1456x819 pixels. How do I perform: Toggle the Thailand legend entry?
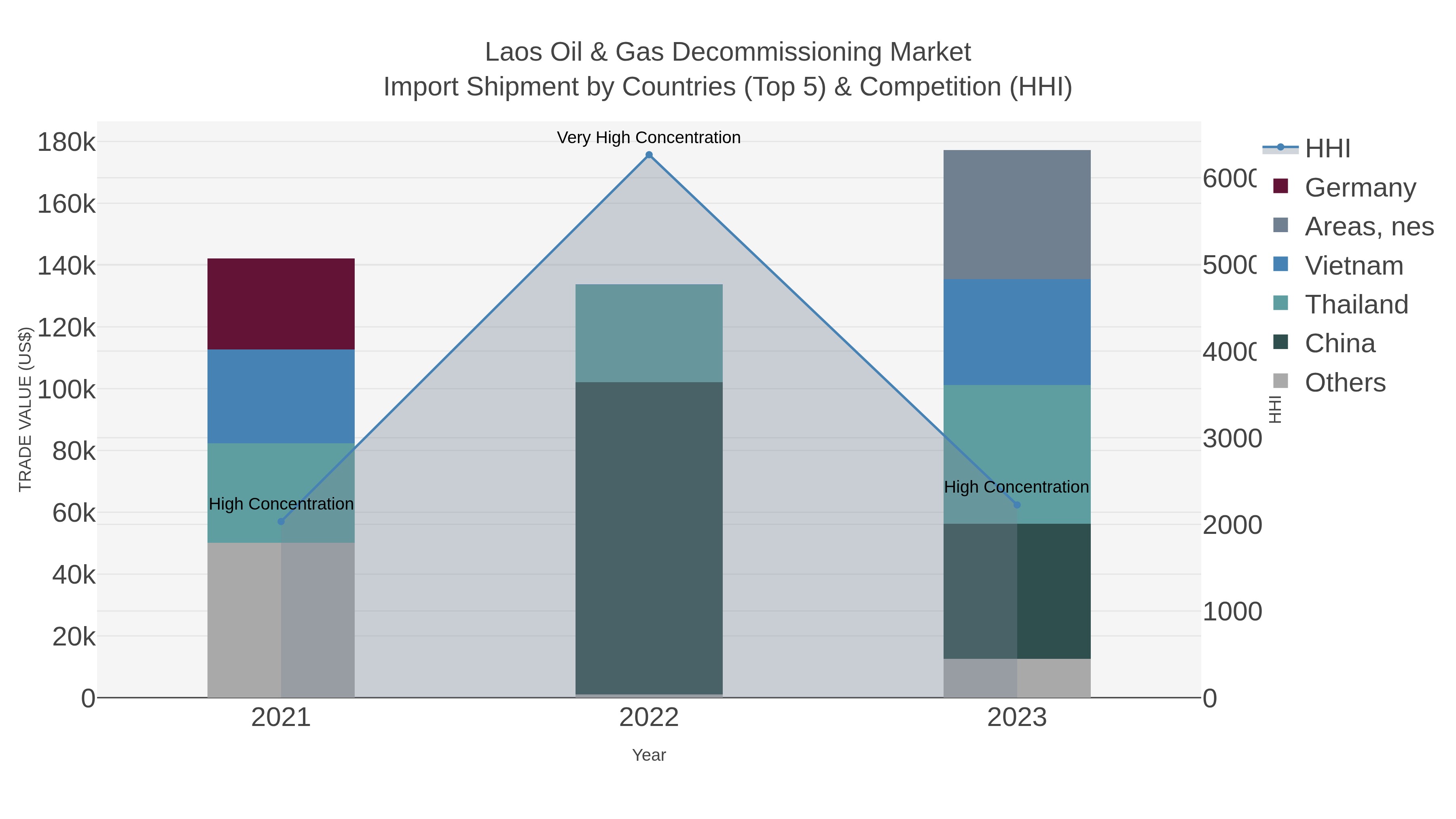(1340, 304)
